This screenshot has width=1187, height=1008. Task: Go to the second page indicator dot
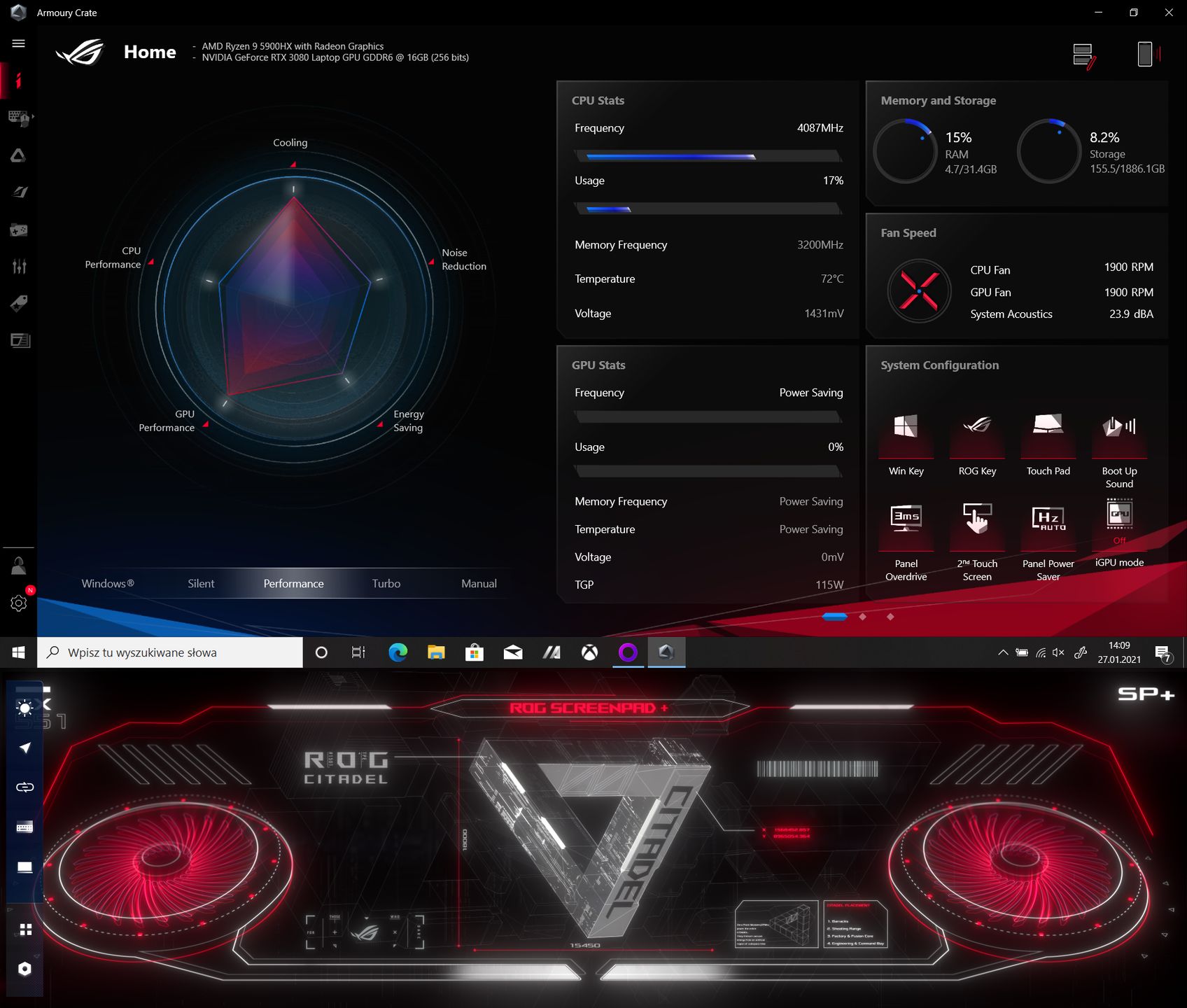(x=862, y=617)
